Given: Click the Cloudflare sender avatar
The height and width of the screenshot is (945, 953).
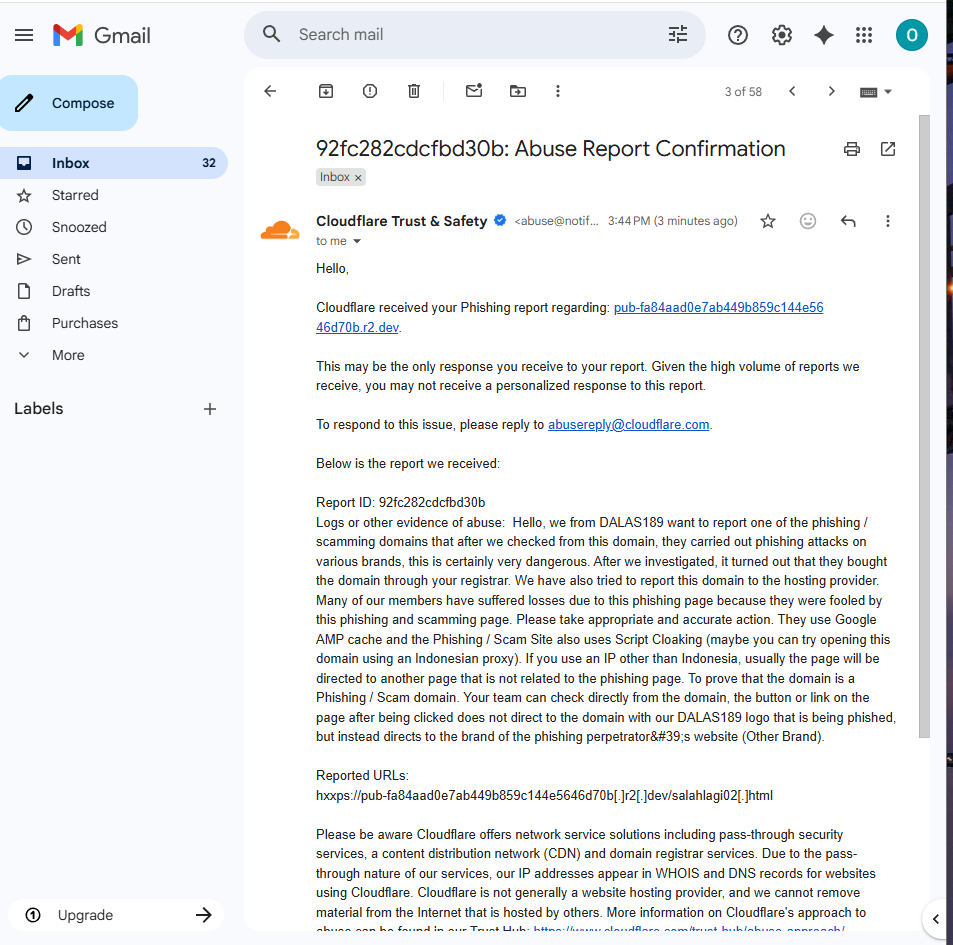Looking at the screenshot, I should click(280, 230).
